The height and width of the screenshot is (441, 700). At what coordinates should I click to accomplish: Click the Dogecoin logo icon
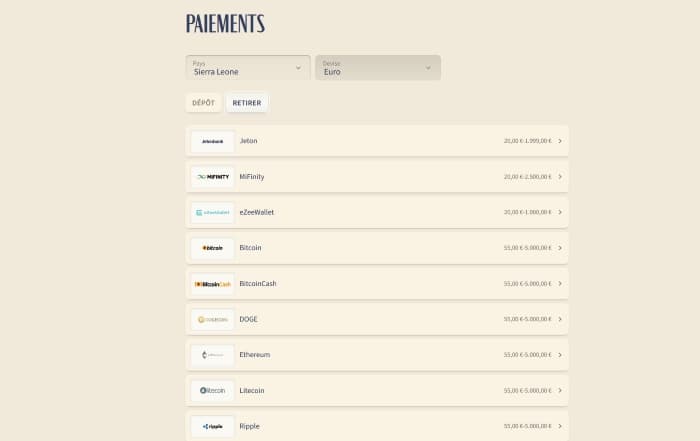pos(212,319)
